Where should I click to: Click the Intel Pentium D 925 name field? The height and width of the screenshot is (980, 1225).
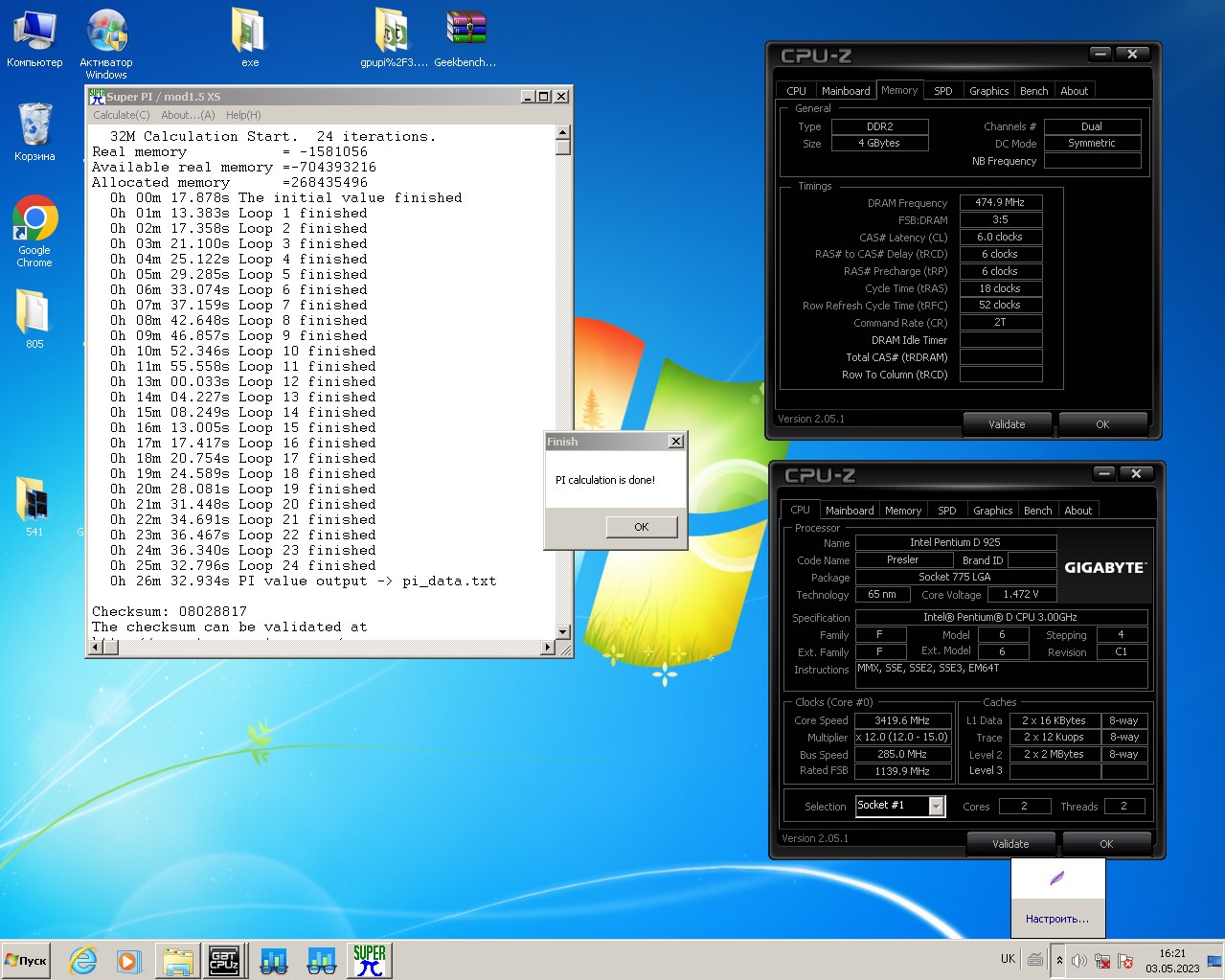pos(955,542)
